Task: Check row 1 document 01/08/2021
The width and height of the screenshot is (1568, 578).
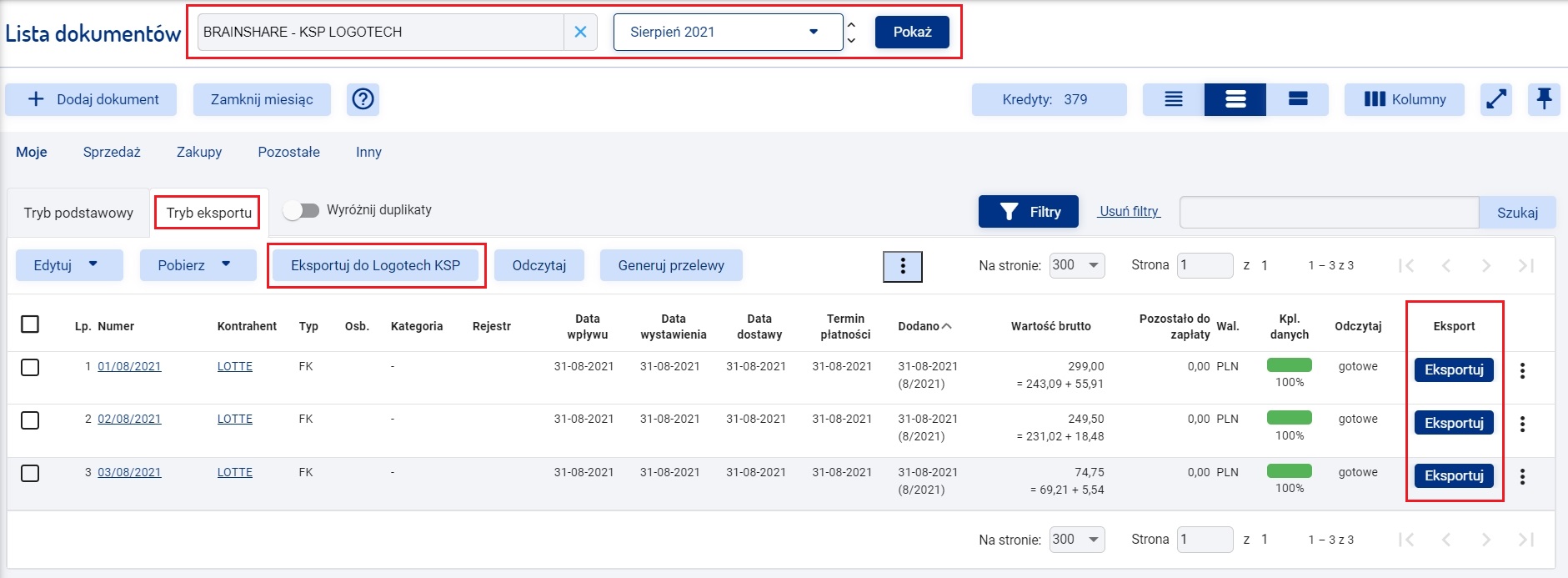Action: pyautogui.click(x=30, y=367)
